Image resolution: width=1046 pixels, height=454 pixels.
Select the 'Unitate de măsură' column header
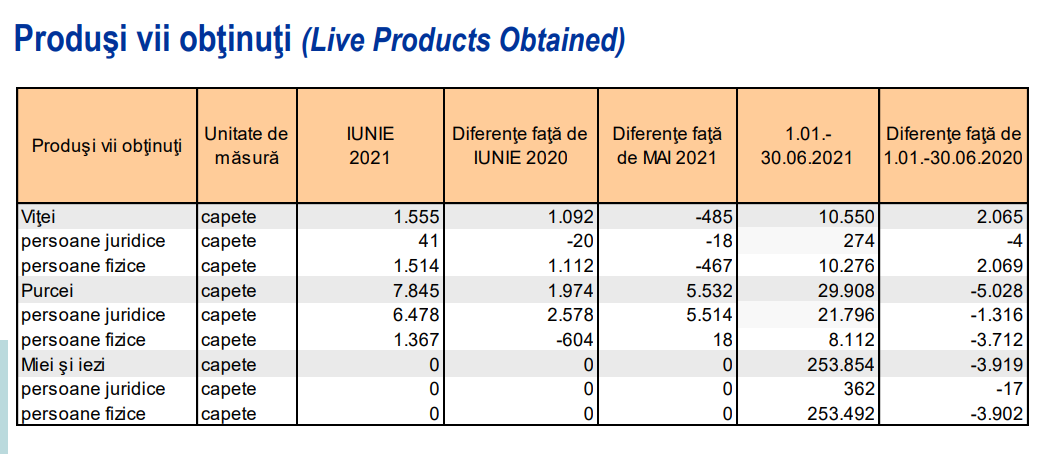click(245, 145)
